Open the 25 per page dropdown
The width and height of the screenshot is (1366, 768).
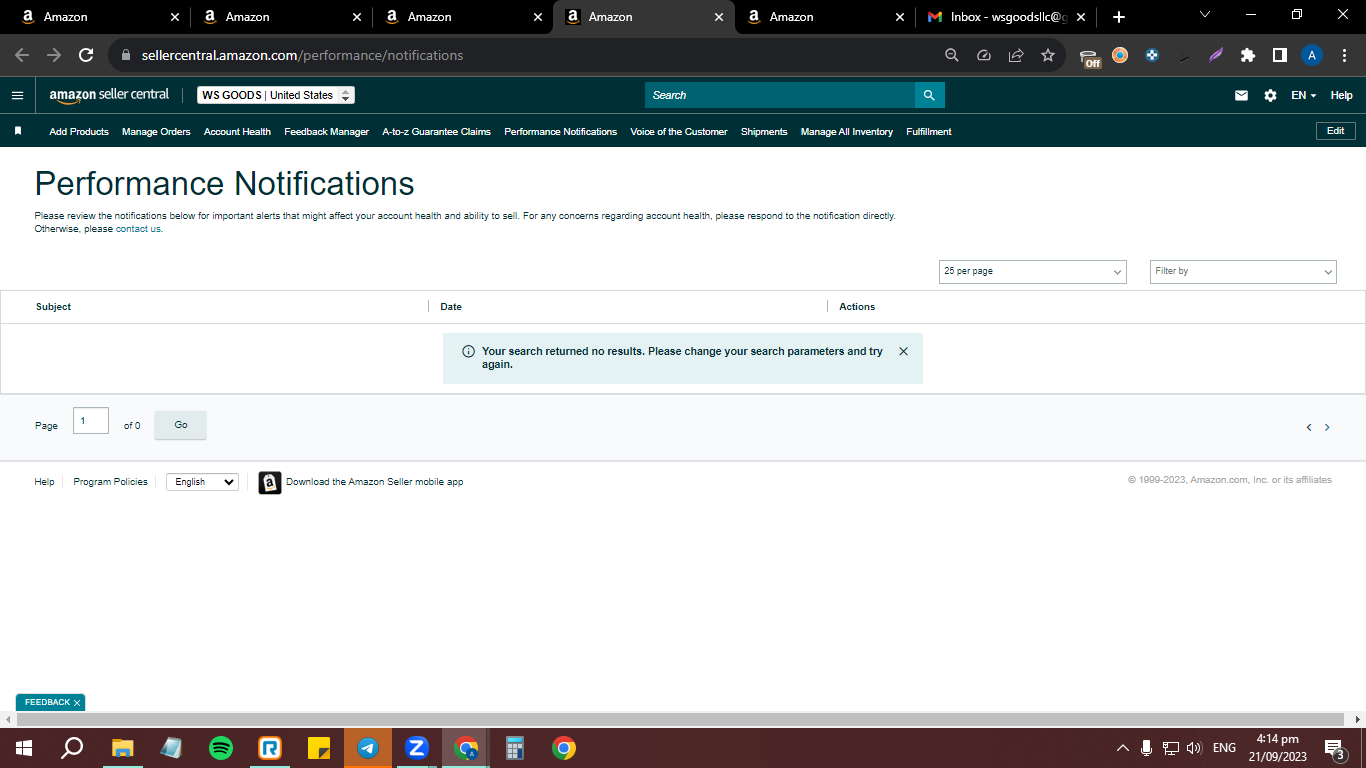(1033, 271)
